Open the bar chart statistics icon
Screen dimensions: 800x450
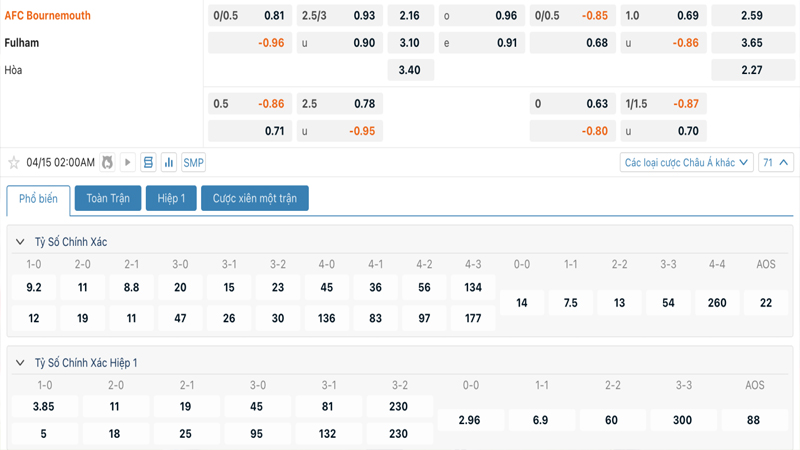coord(169,163)
